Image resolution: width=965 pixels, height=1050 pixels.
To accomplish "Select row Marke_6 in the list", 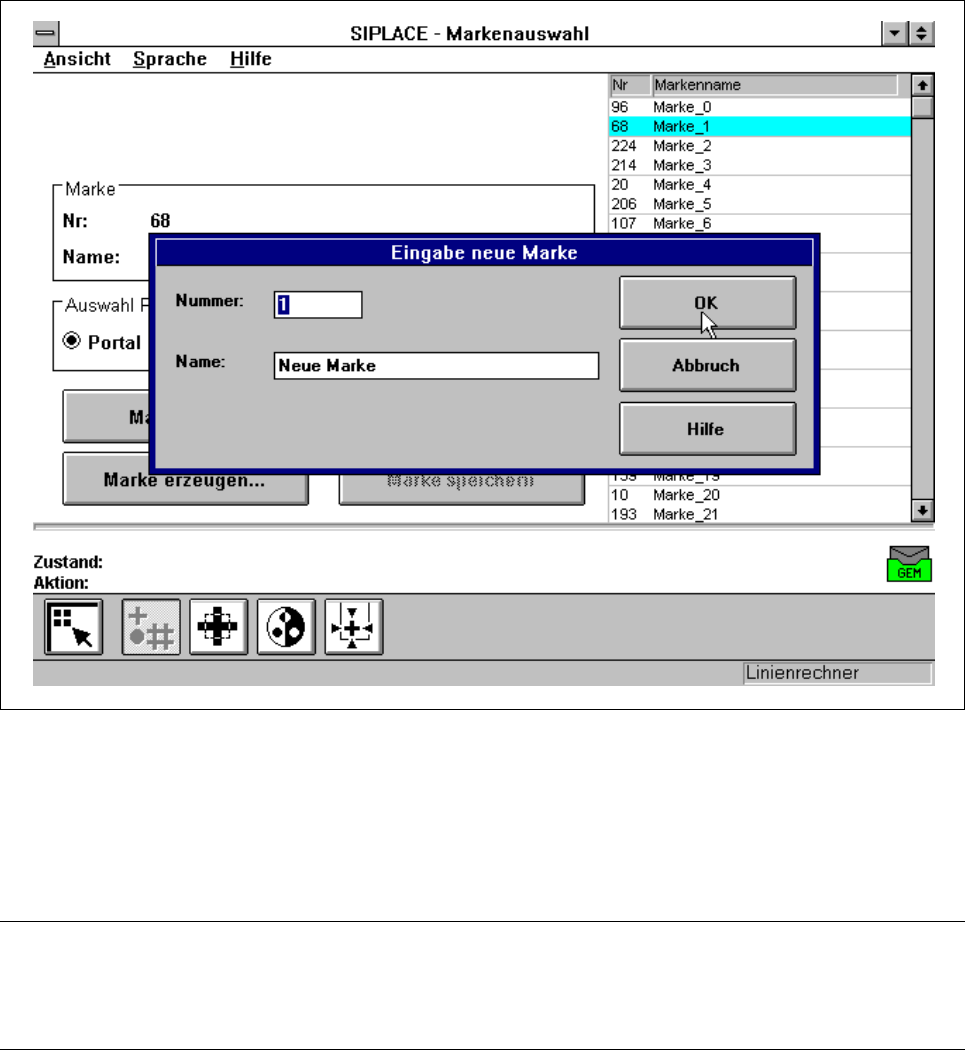I will pyautogui.click(x=759, y=224).
